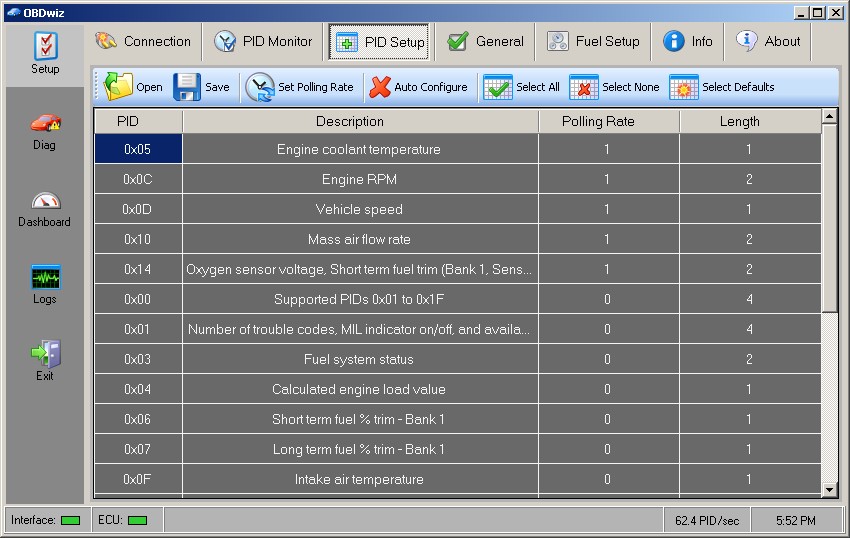Screen dimensions: 850x538
Task: Select the Intake air temperature cell
Action: pos(360,479)
